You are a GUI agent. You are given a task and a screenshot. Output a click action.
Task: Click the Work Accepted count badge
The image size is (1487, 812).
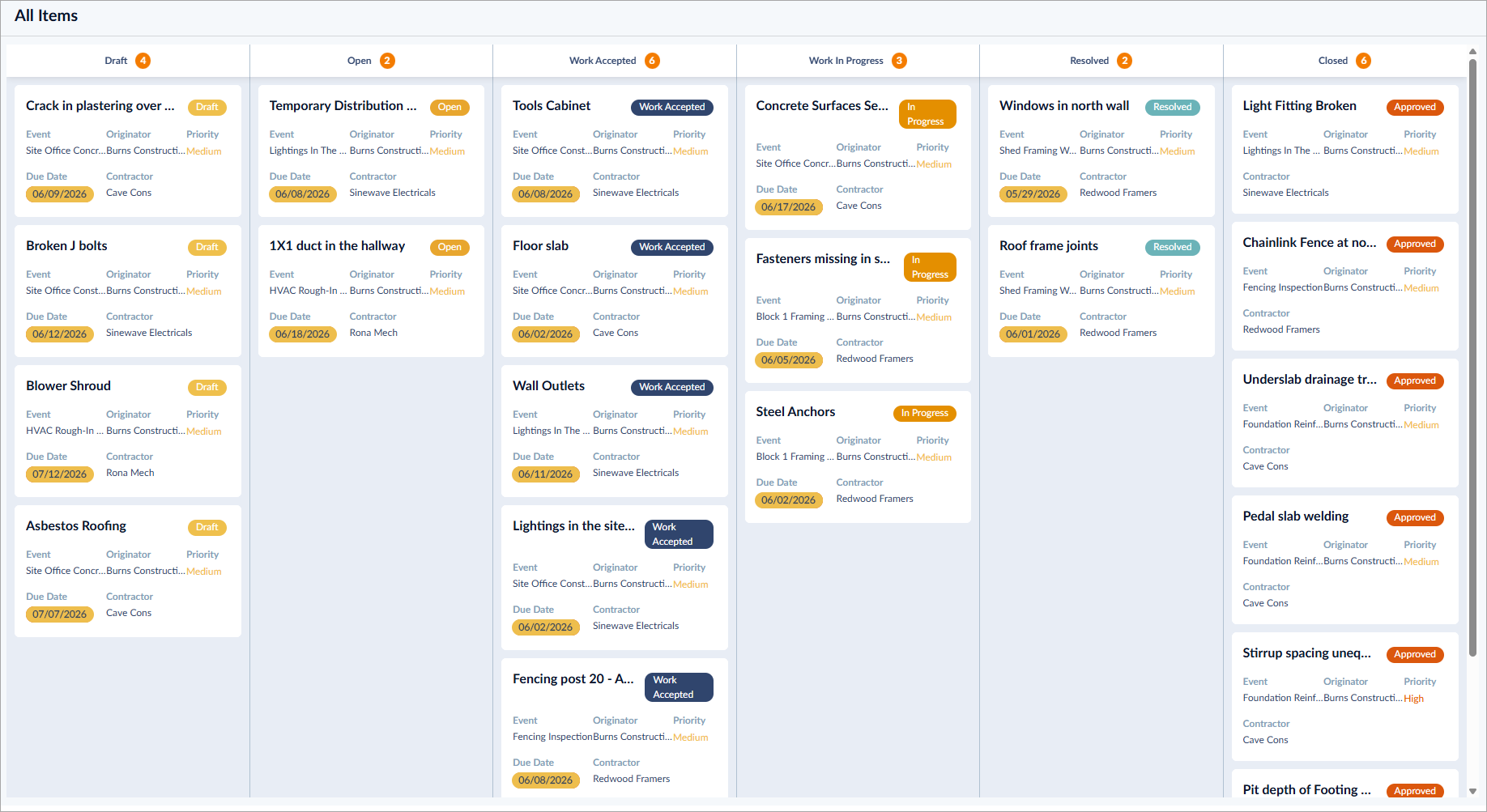coord(652,61)
